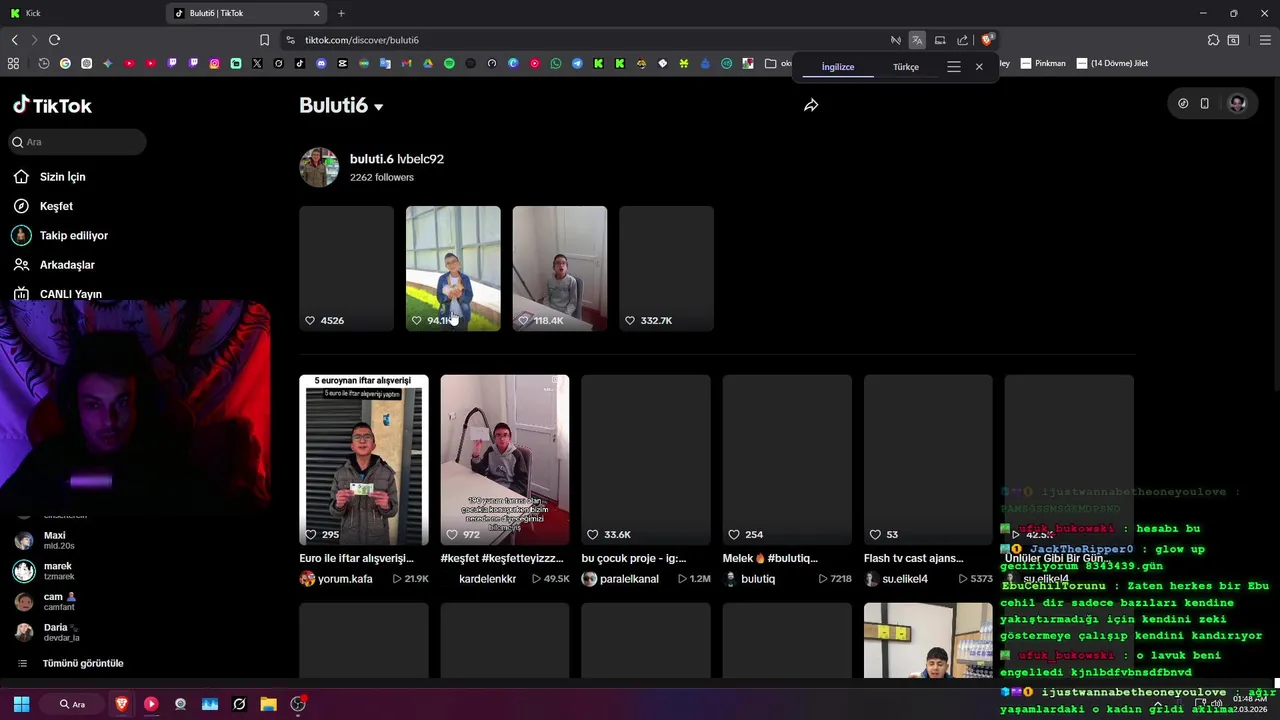This screenshot has height=720, width=1280.
Task: Open profile video with 94.1K likes
Action: click(x=453, y=268)
